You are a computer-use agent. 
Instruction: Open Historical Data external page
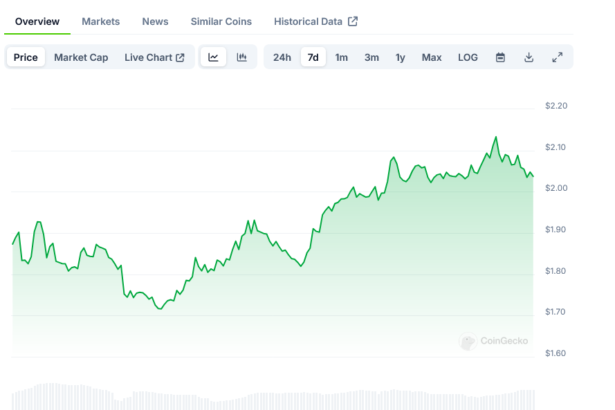point(316,21)
